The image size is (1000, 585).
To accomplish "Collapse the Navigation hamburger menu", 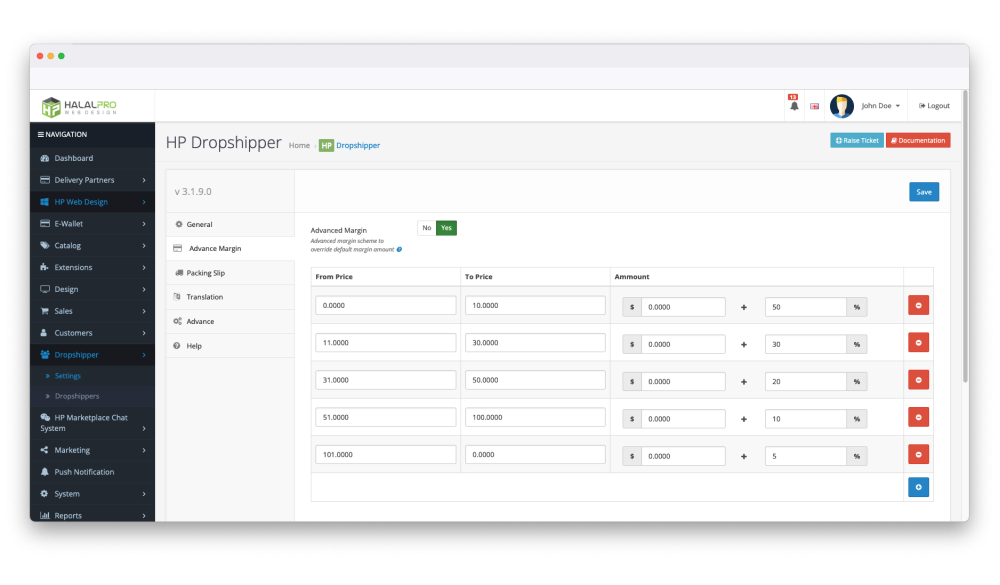I will point(41,134).
